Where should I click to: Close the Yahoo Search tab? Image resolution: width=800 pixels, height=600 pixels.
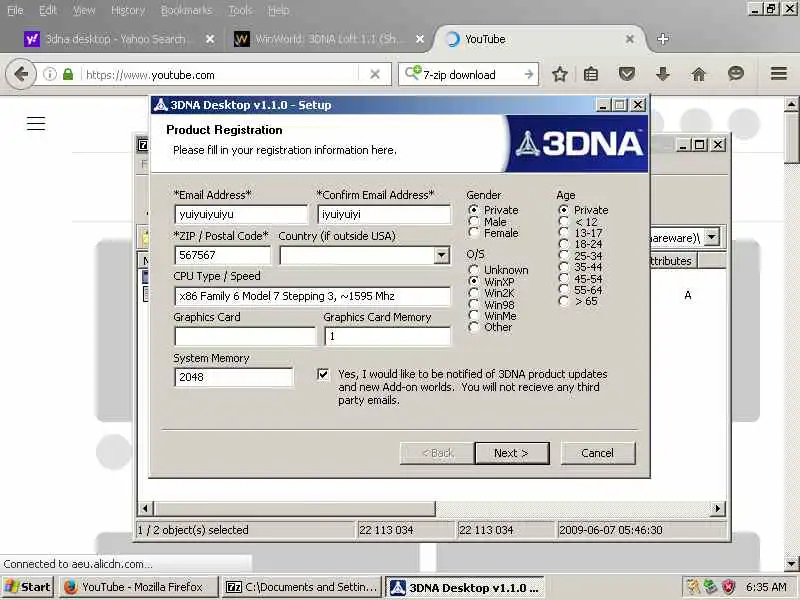point(210,39)
